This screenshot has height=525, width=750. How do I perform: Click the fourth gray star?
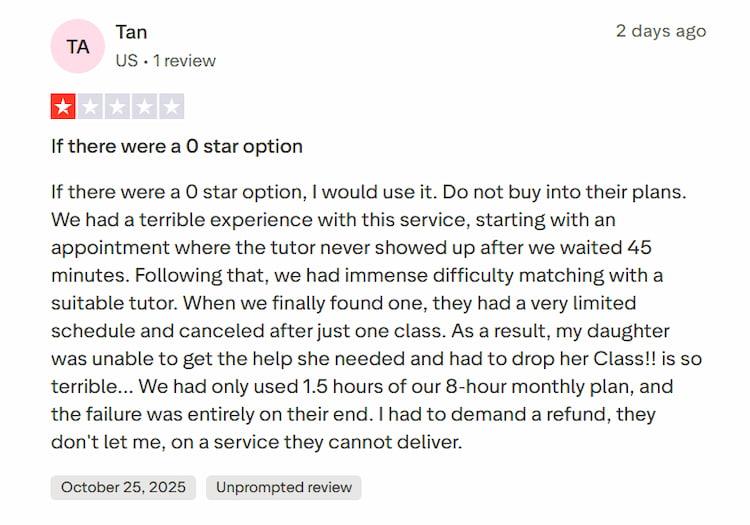pos(144,107)
